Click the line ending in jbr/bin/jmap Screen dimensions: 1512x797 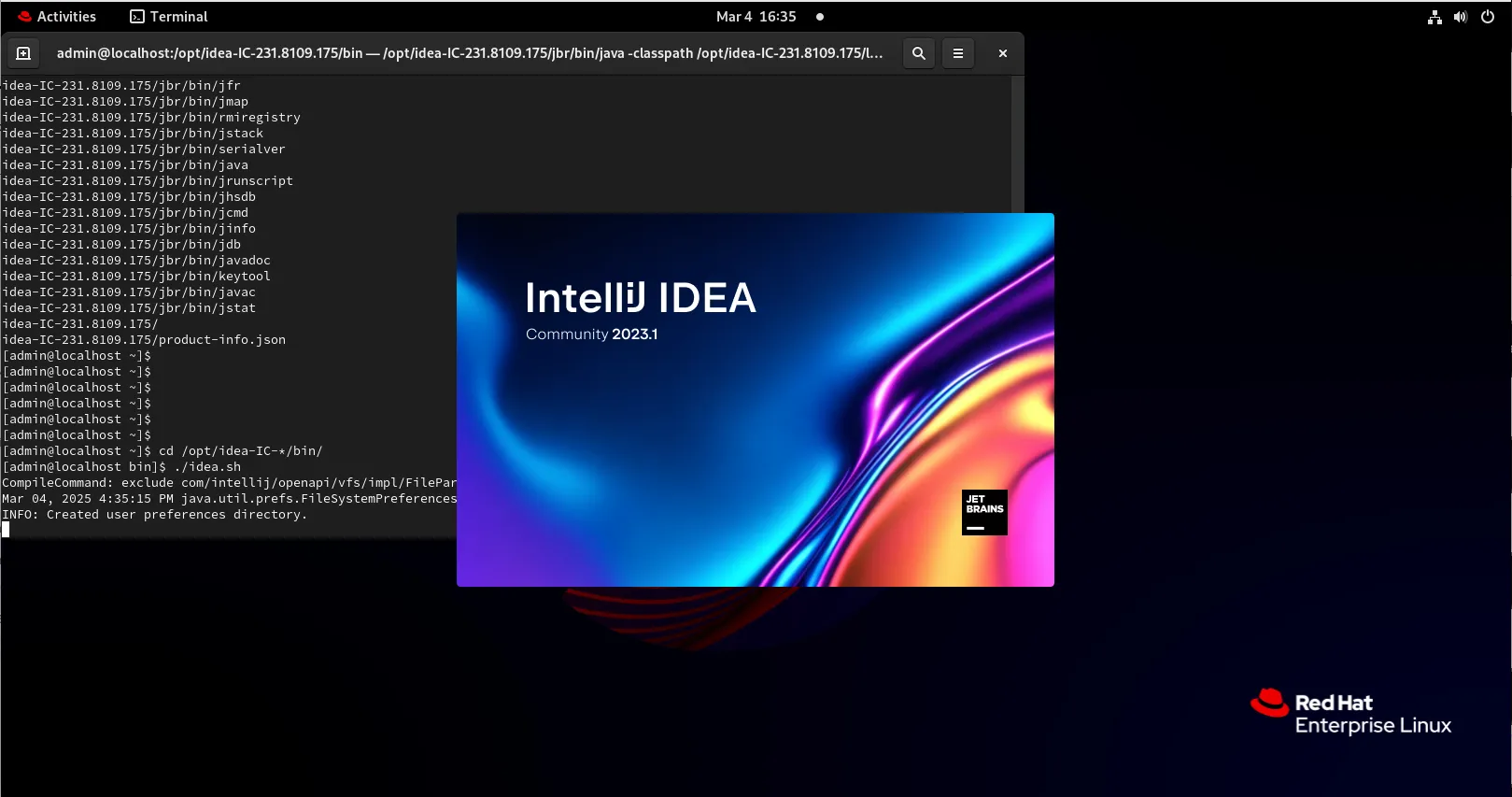point(125,101)
